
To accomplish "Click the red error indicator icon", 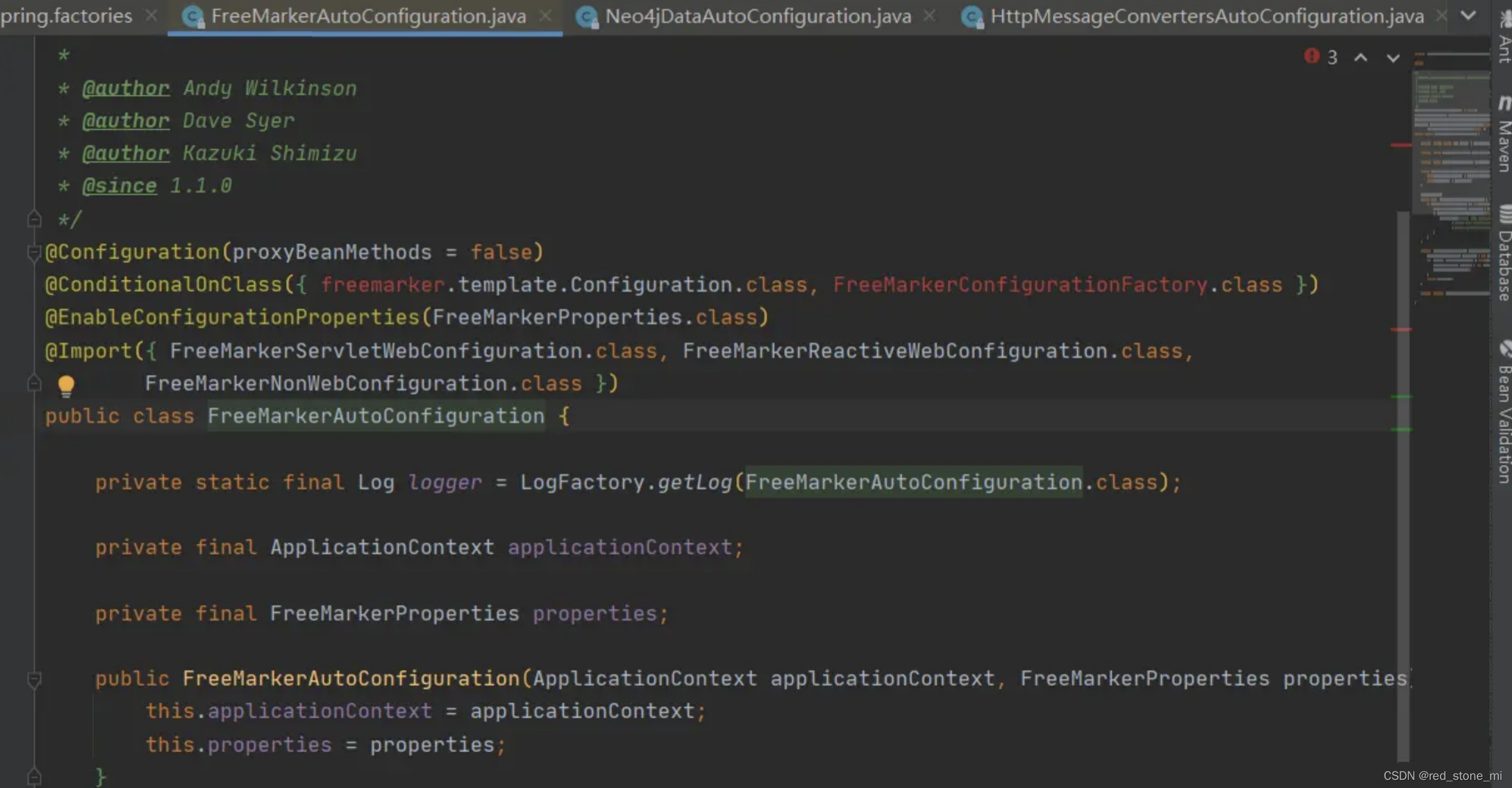I will (1311, 56).
